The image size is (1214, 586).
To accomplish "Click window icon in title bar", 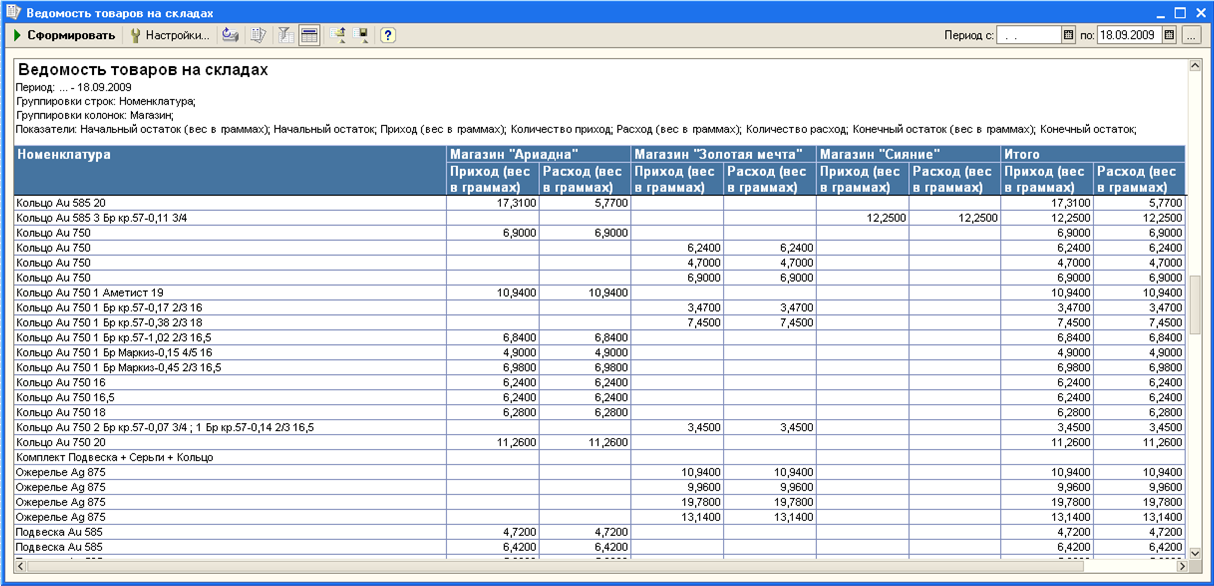I will 13,12.
